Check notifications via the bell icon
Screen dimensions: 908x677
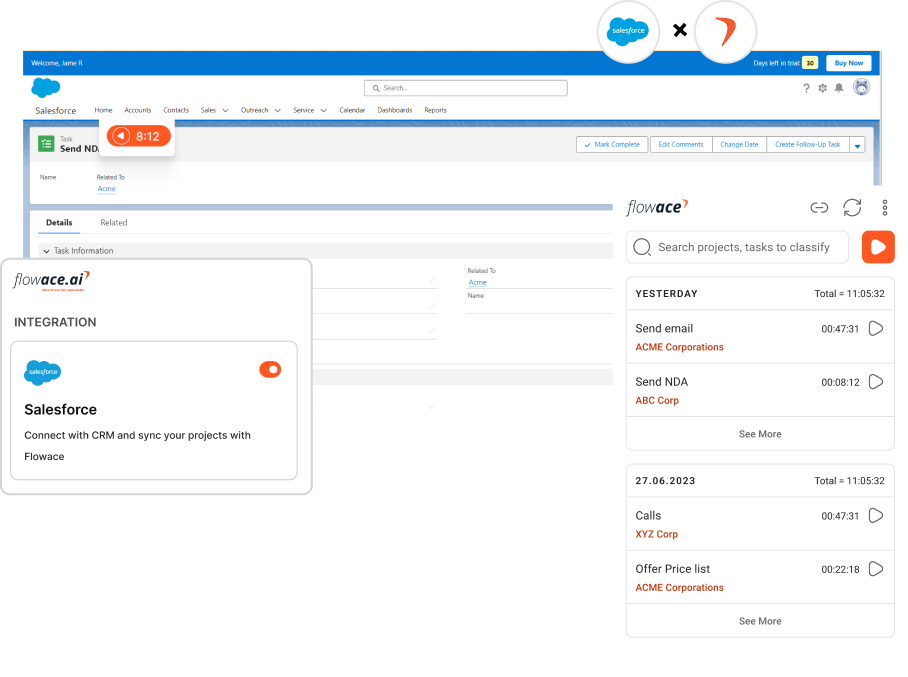[x=840, y=88]
